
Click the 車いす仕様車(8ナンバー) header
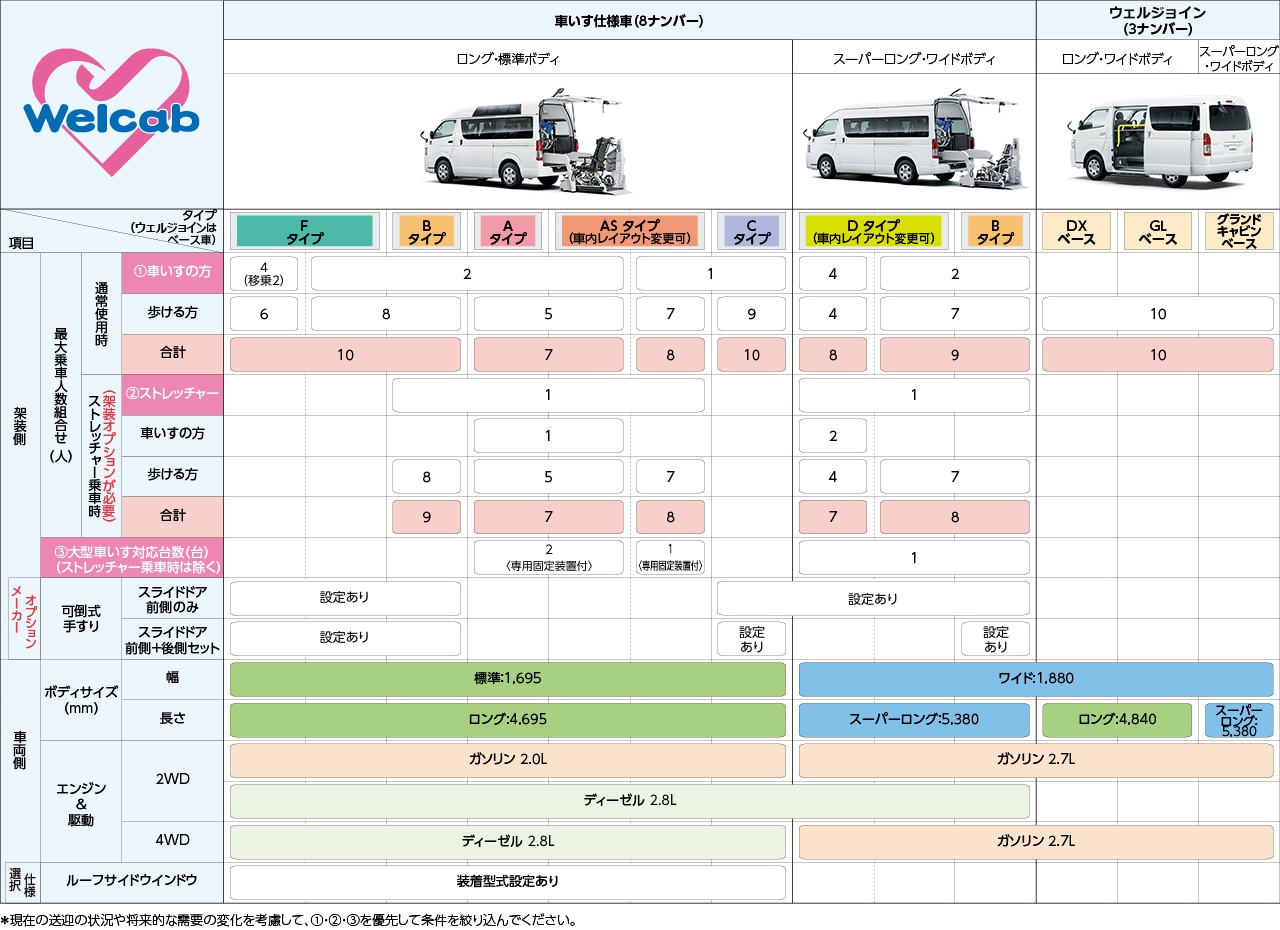tap(629, 20)
